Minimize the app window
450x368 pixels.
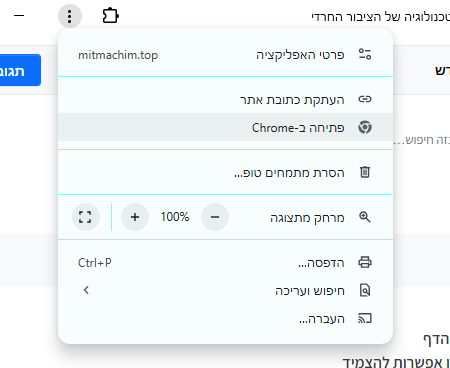click(x=19, y=16)
